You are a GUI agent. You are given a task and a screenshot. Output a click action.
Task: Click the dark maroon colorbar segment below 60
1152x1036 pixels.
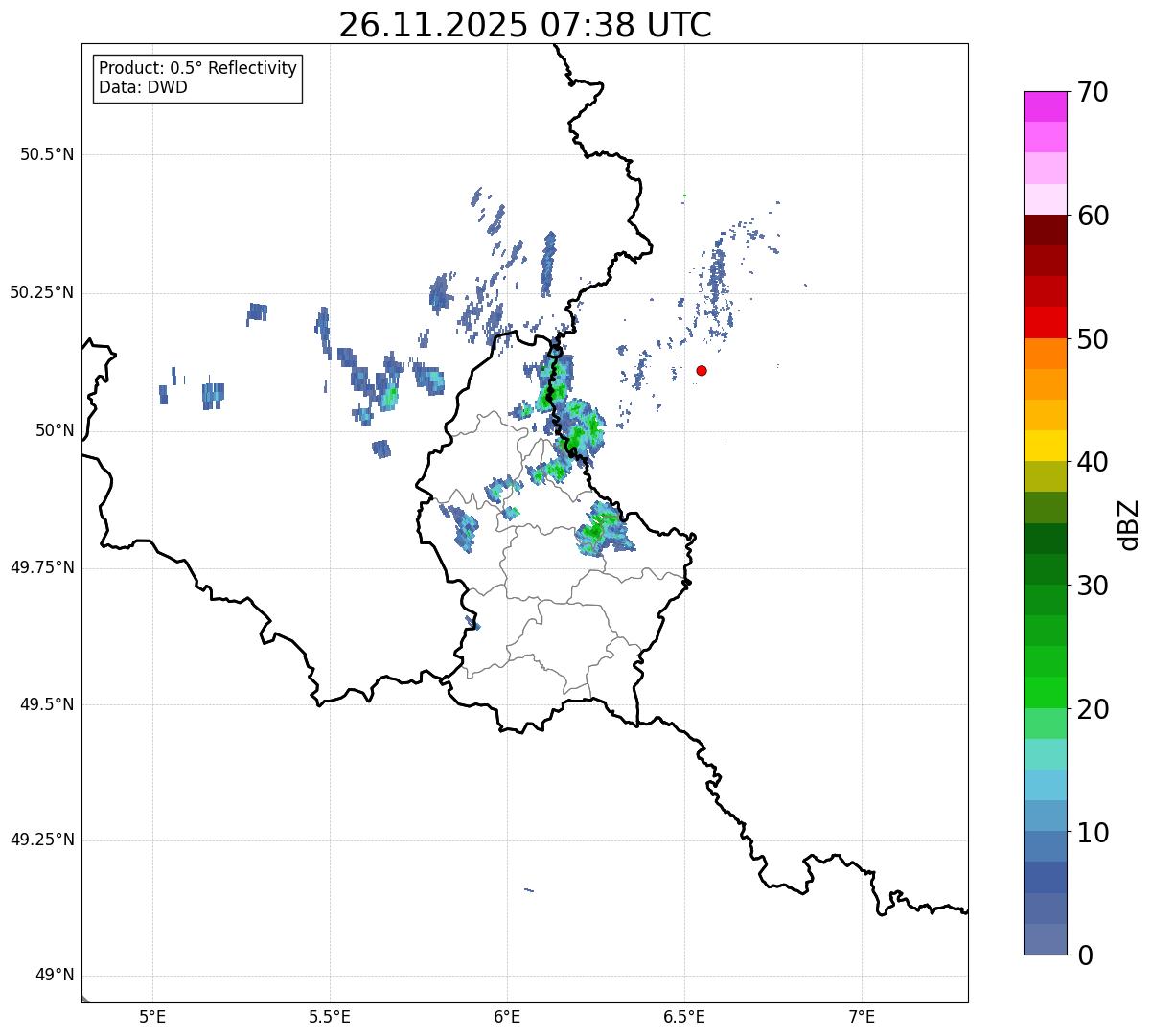[x=1045, y=230]
